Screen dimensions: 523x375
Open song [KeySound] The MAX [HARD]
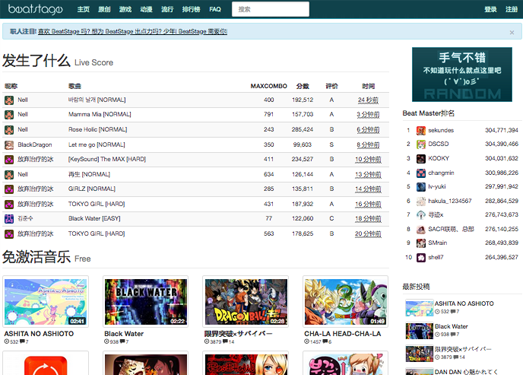coord(107,159)
